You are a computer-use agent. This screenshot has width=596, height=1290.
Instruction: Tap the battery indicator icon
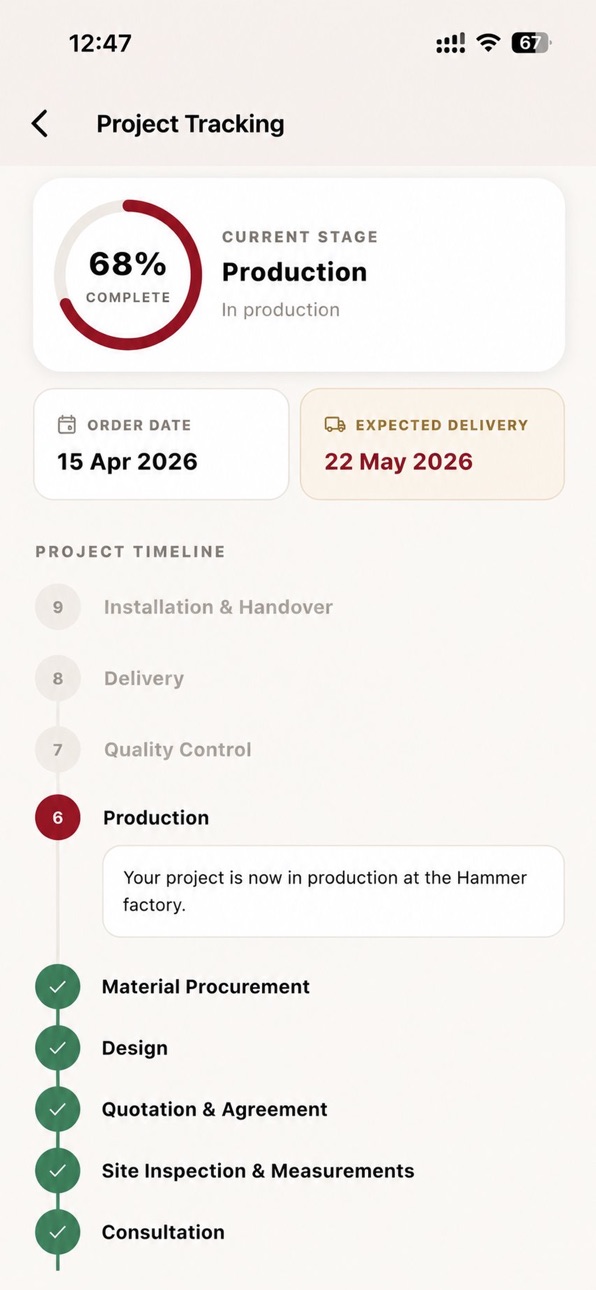tap(531, 43)
